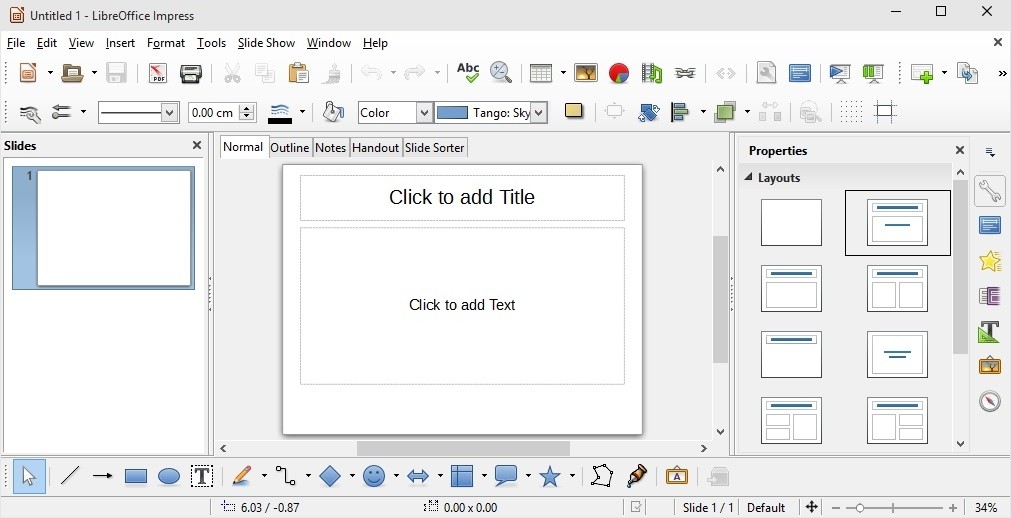Open the Fontwork Gallery tool

pos(677,477)
